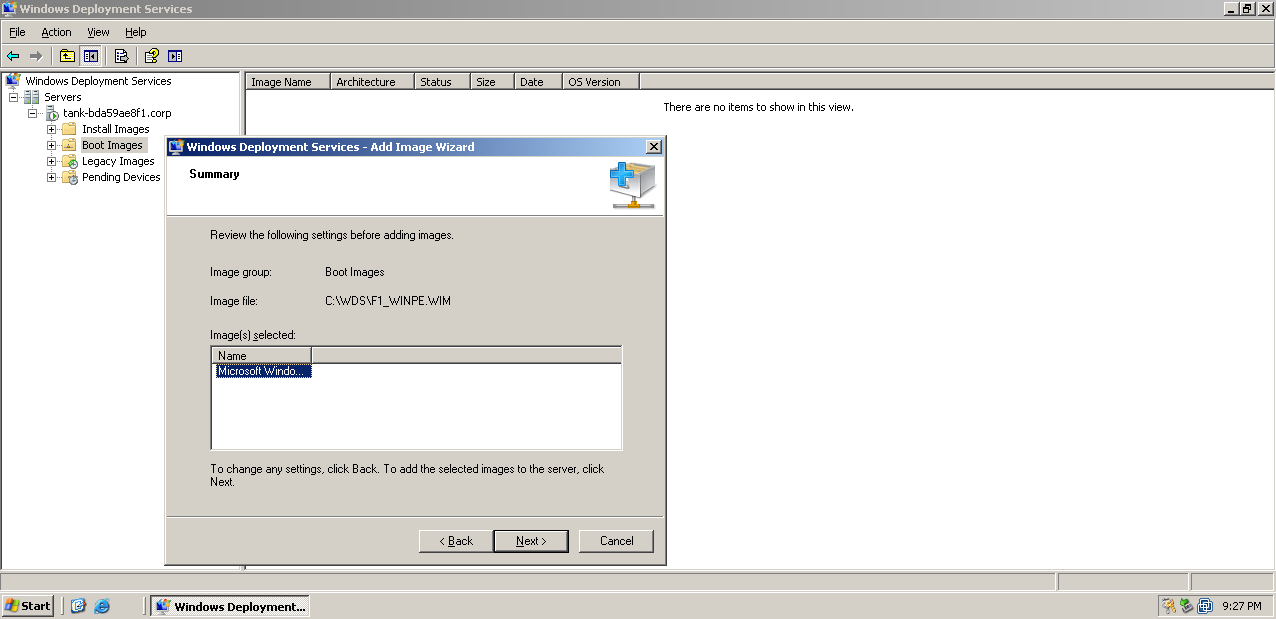Collapse the tank-bda59ae8f1.corp node
This screenshot has width=1276, height=619.
(x=33, y=113)
